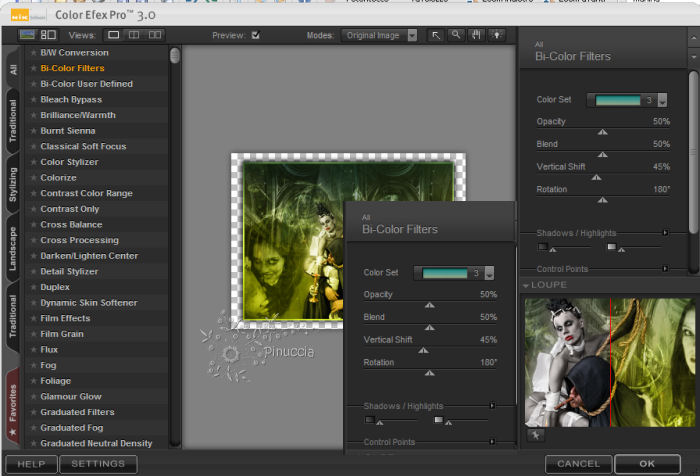Toggle the Preview checkbox
Viewport: 700px width, 476px height.
(256, 36)
